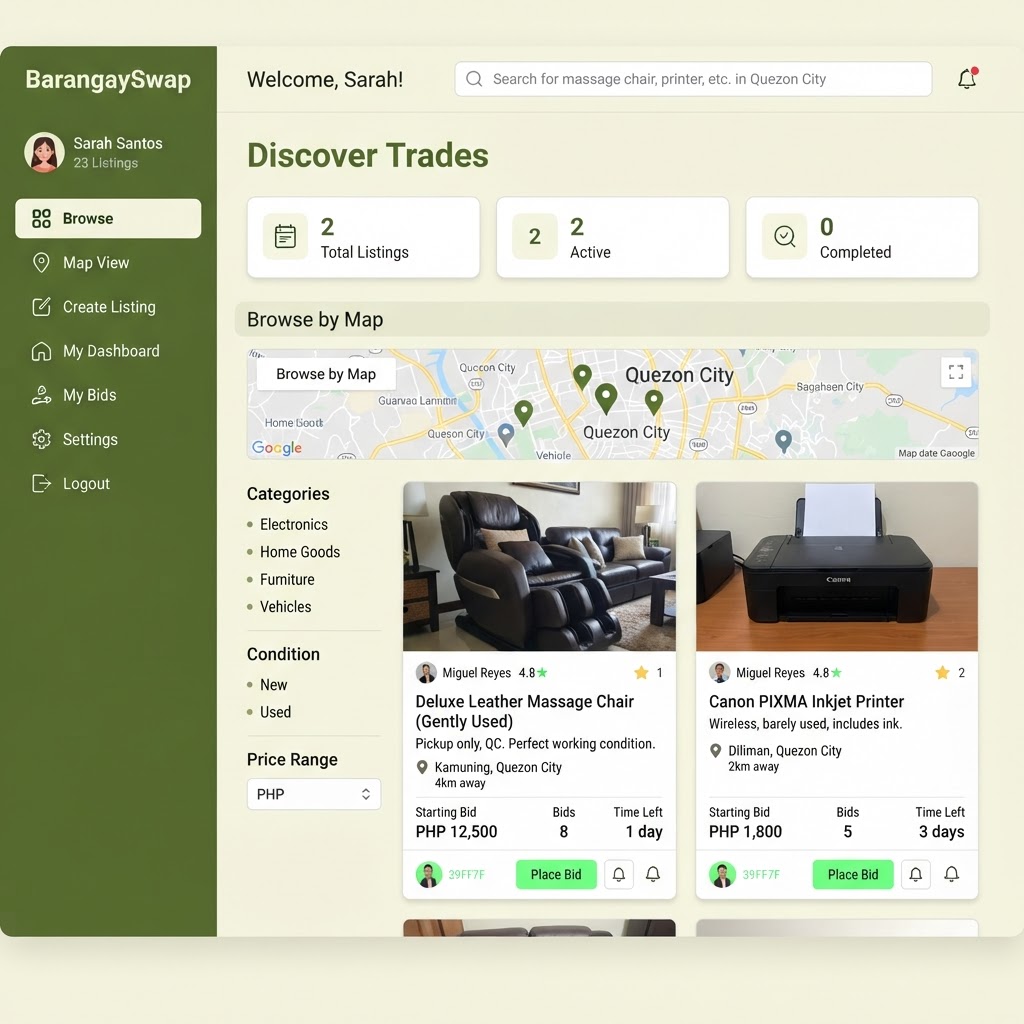Click the Kamuning location pin icon
This screenshot has width=1024, height=1024.
tap(423, 767)
